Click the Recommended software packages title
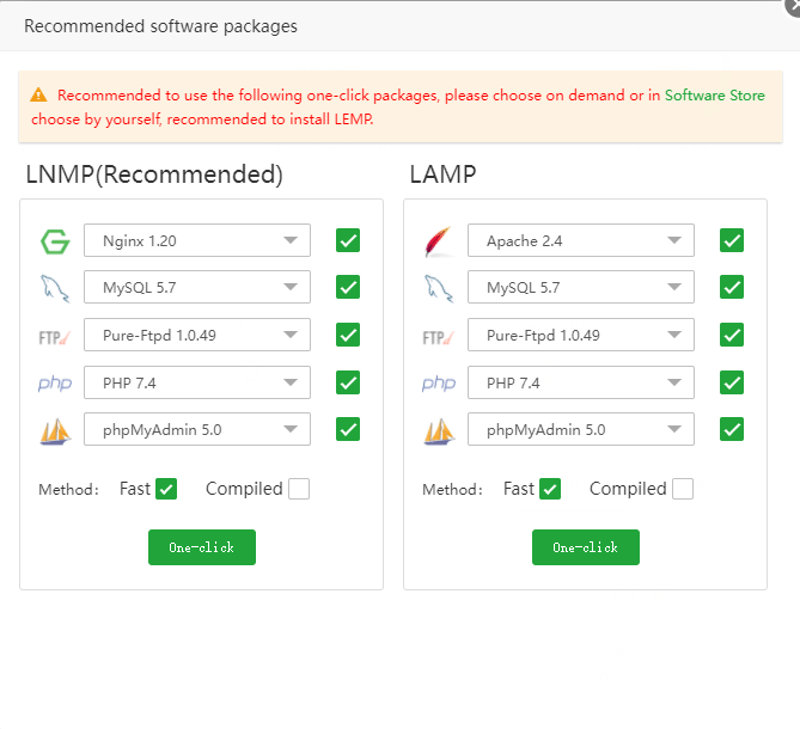 (161, 27)
